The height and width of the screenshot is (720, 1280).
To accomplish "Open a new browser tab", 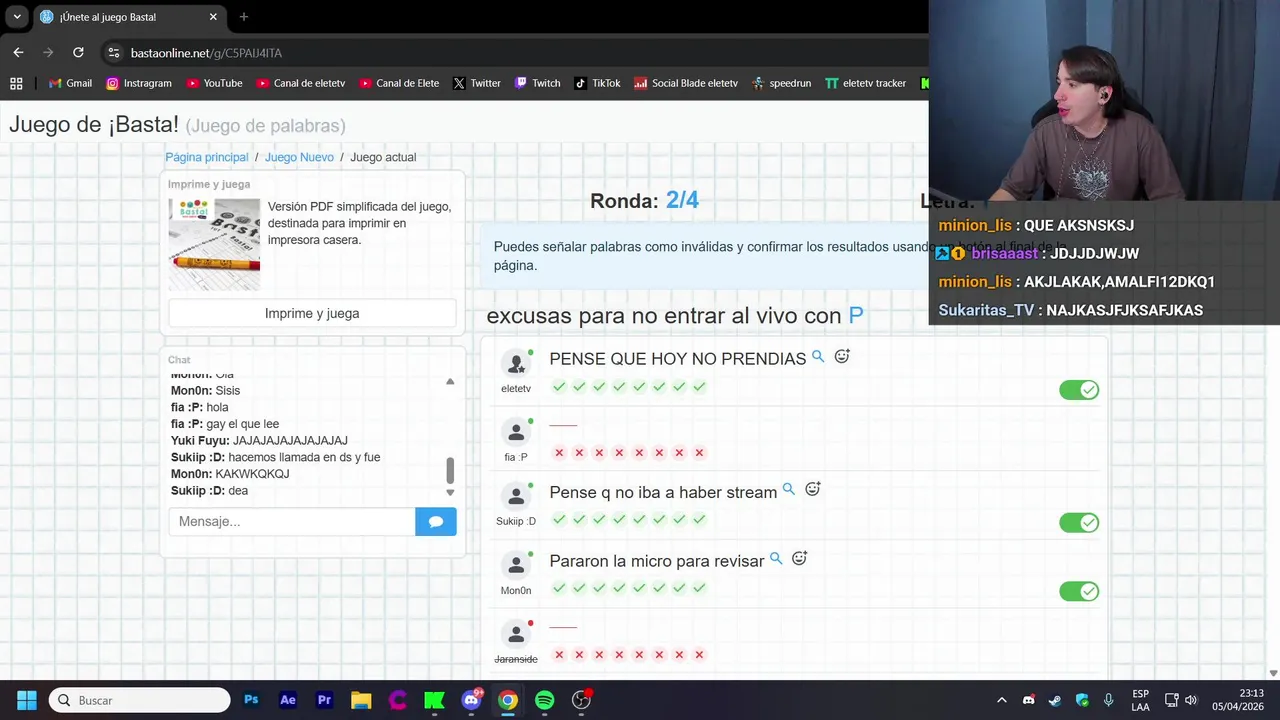I will (244, 17).
